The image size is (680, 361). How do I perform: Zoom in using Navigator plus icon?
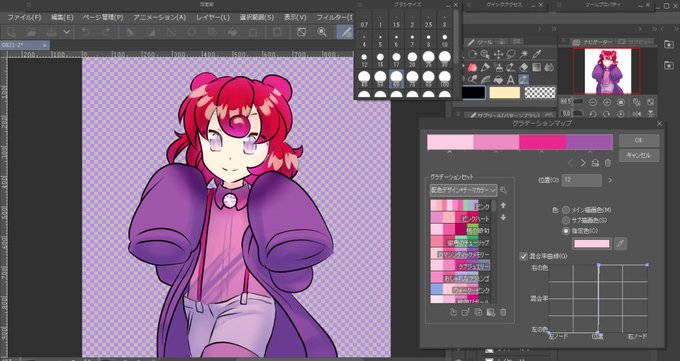pos(607,102)
